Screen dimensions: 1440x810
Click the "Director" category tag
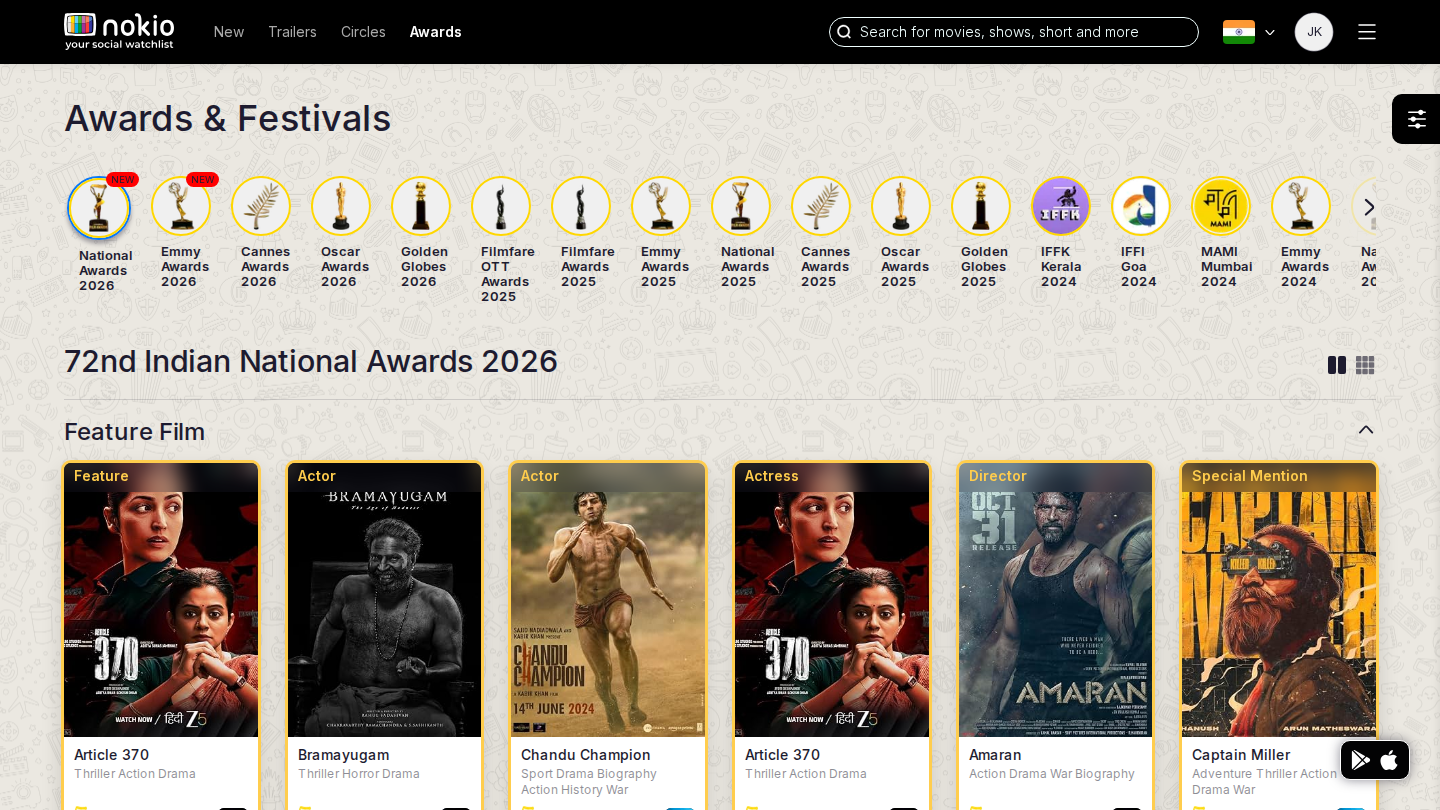tap(998, 476)
